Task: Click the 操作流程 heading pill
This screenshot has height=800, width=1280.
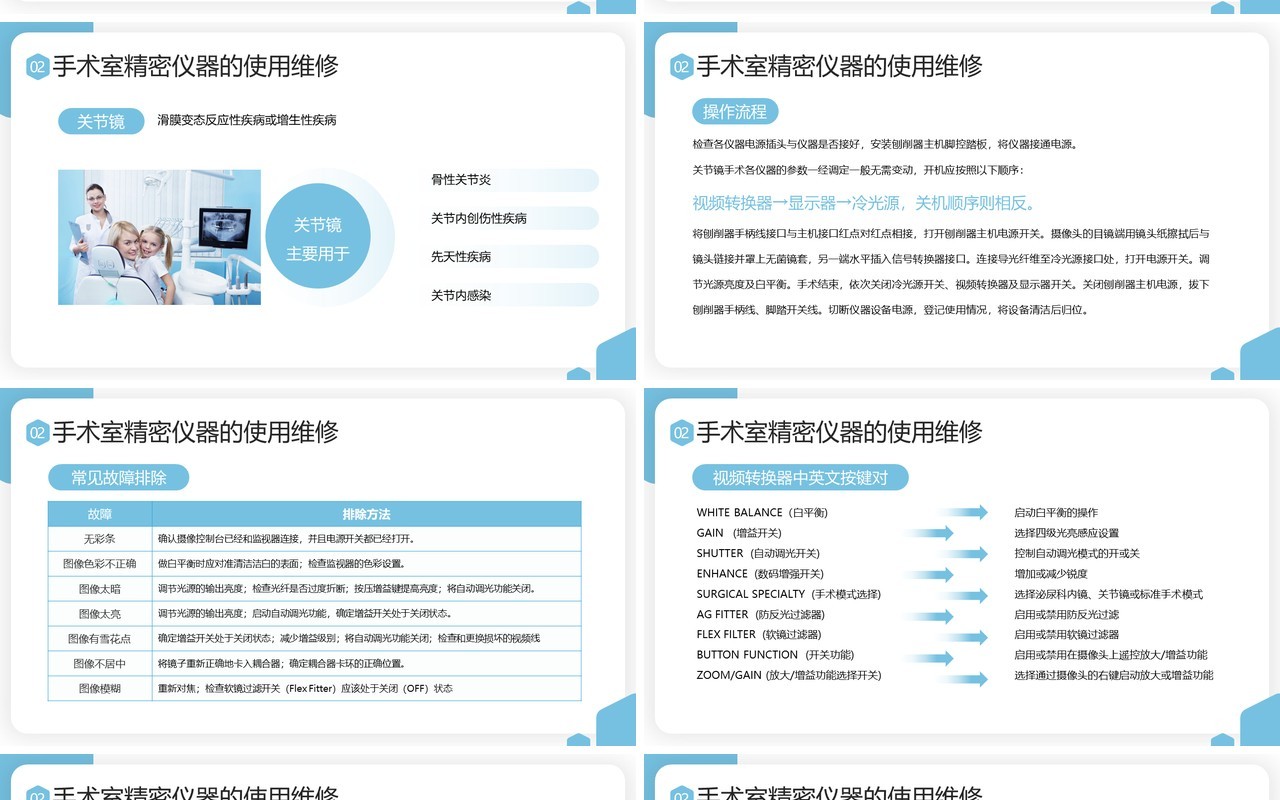Action: (x=735, y=111)
